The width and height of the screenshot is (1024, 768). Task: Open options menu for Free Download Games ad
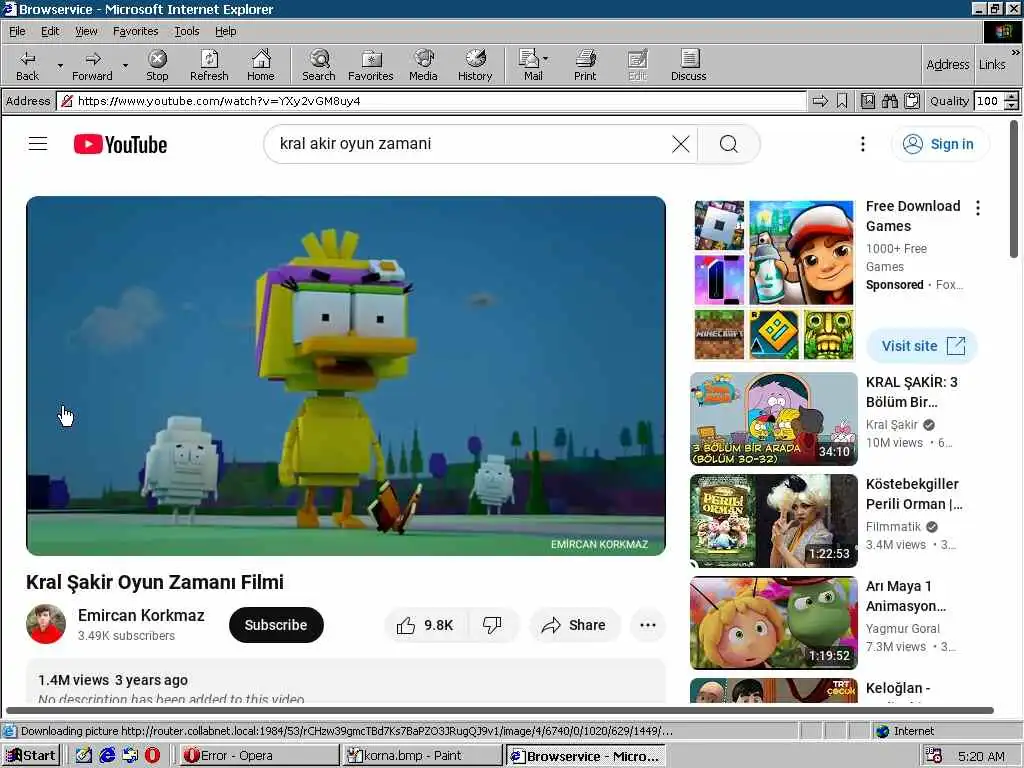pyautogui.click(x=978, y=208)
